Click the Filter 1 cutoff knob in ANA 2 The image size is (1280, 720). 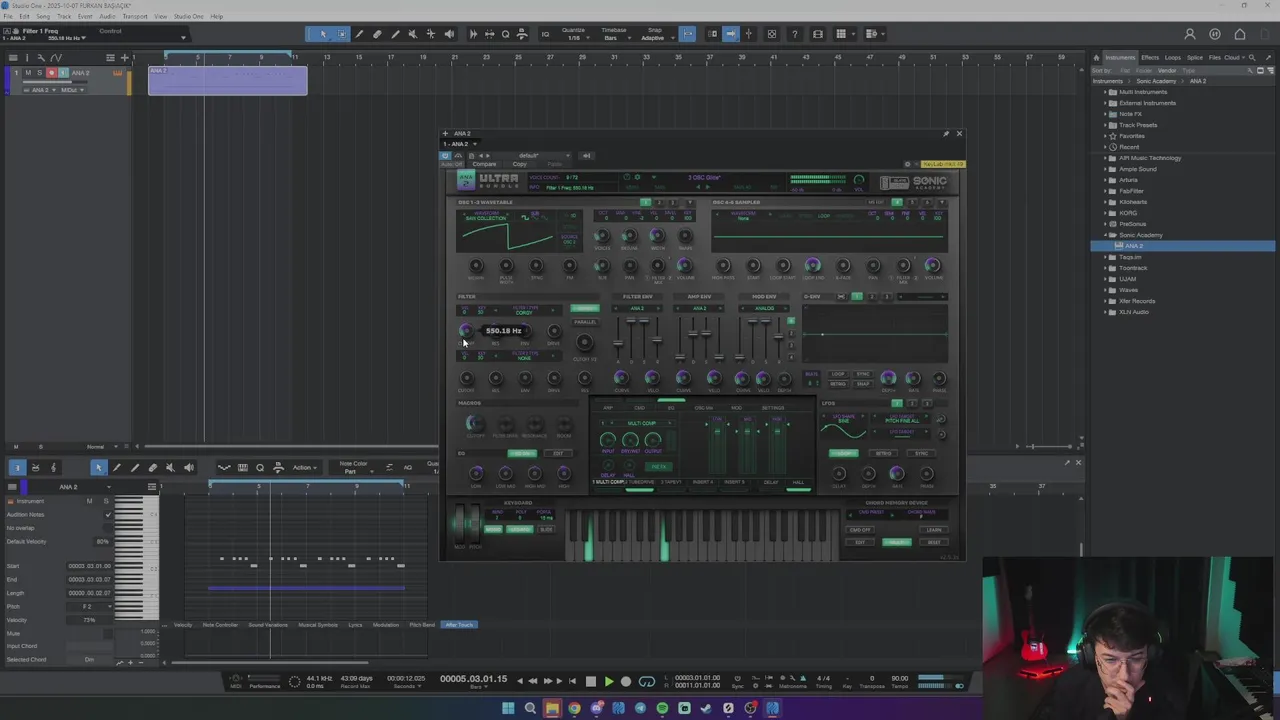tap(465, 330)
